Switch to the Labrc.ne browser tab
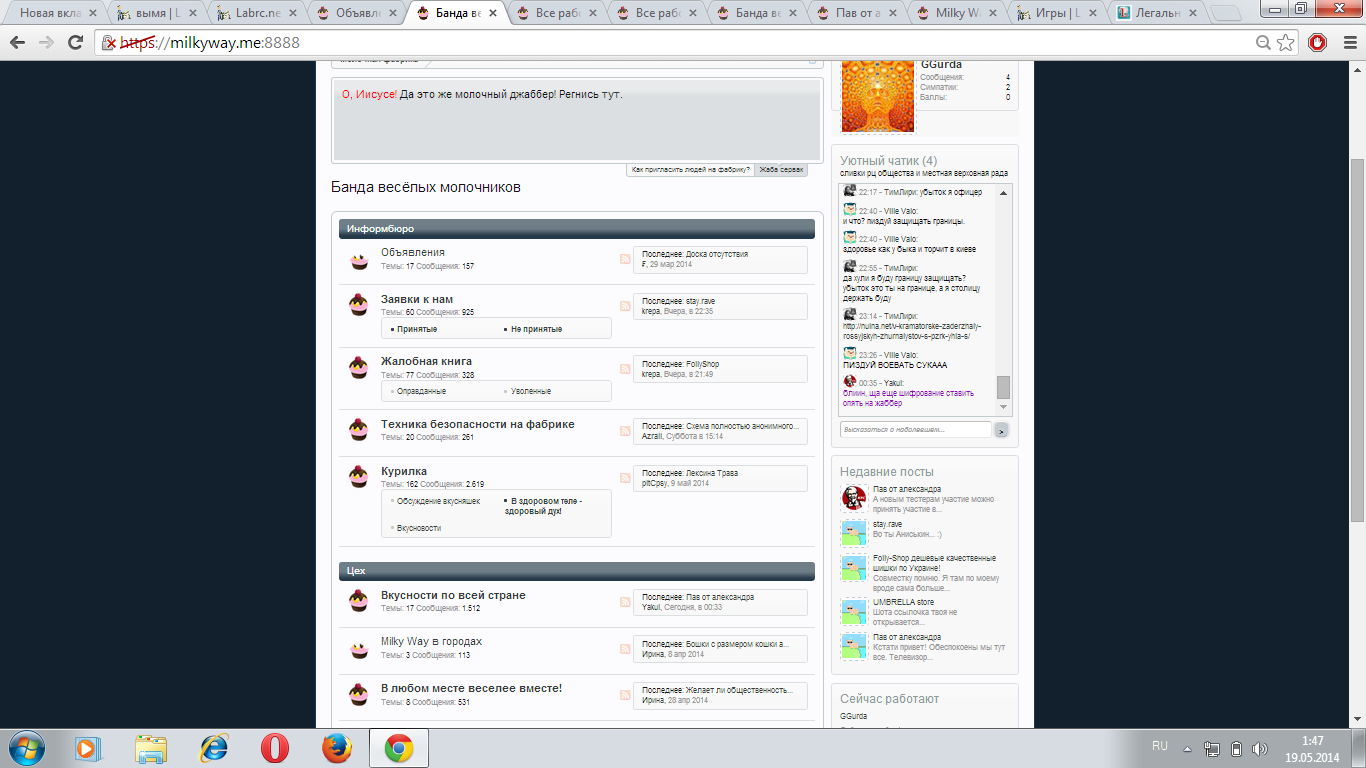1366x768 pixels. 254,13
